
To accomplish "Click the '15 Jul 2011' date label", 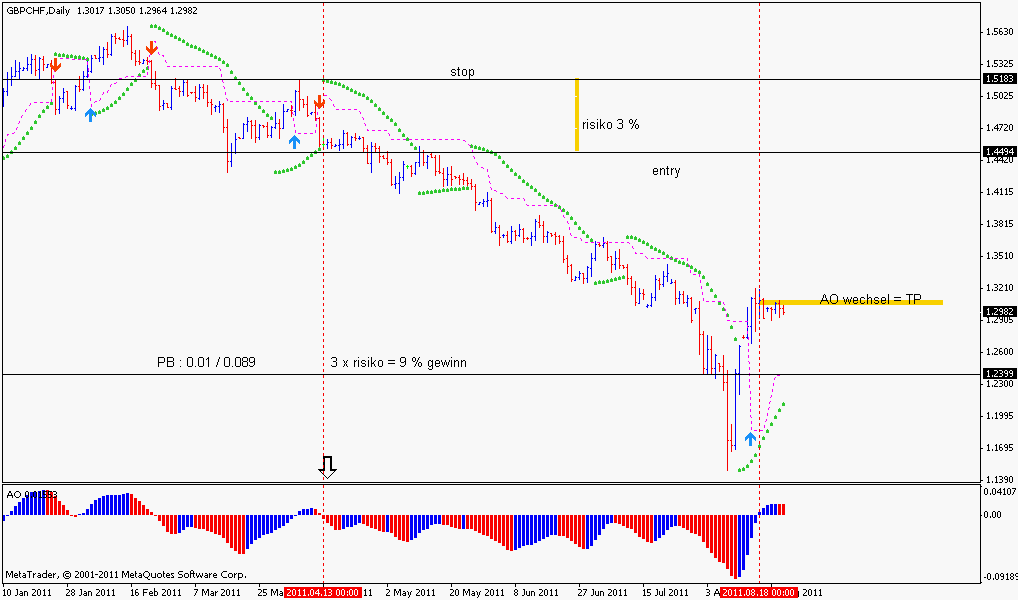I will click(x=665, y=592).
